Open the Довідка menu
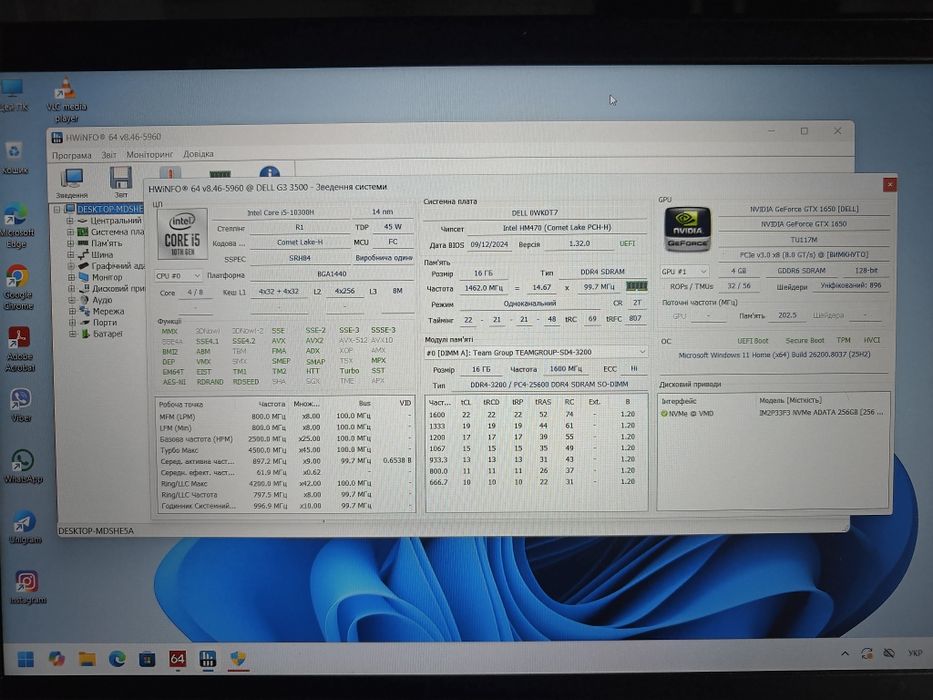Viewport: 933px width, 700px height. (198, 154)
